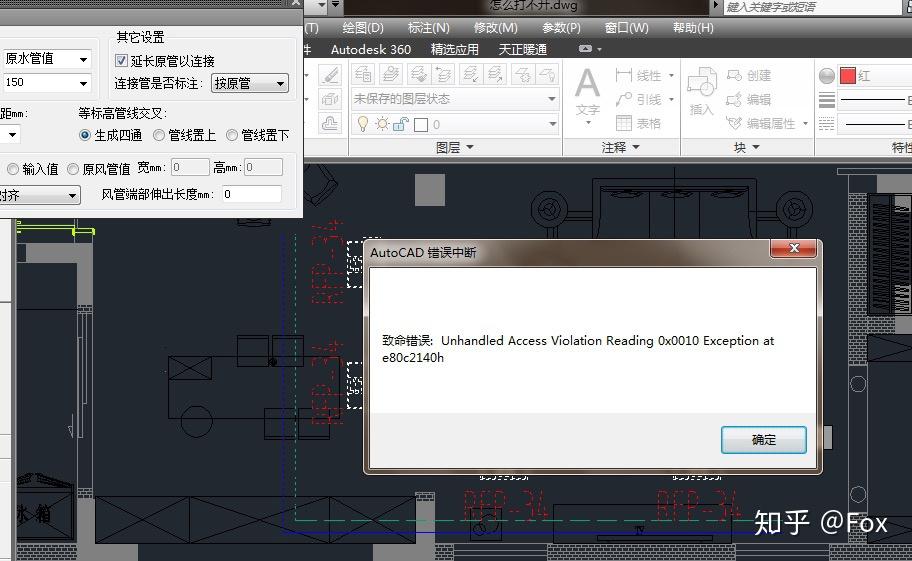Close the AutoCAD 错误中断 dialog
The height and width of the screenshot is (561, 912).
pyautogui.click(x=793, y=248)
